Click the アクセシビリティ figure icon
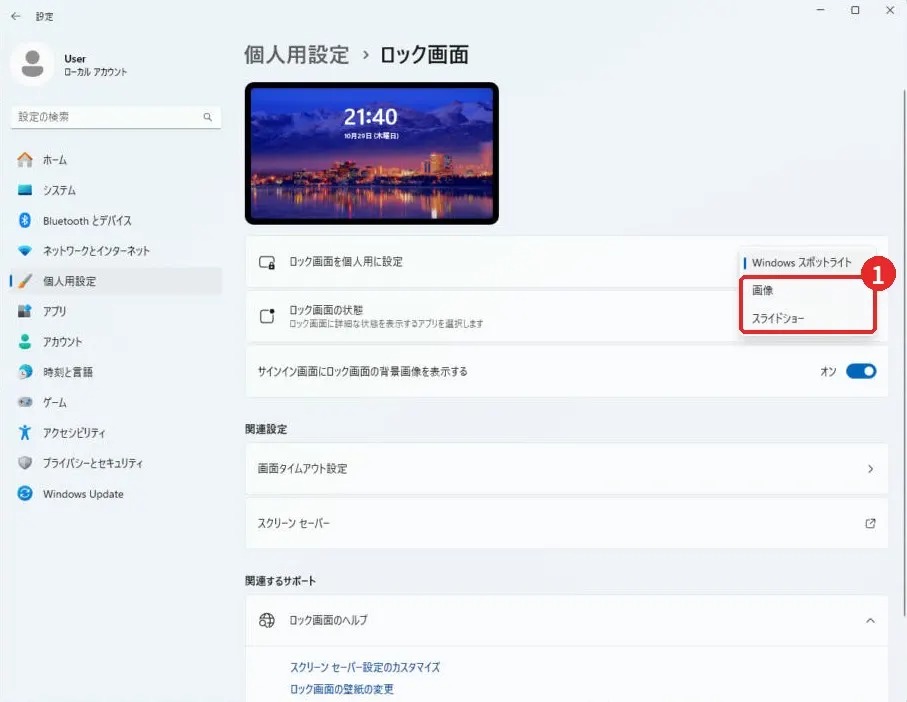Viewport: 907px width, 702px height. (25, 433)
